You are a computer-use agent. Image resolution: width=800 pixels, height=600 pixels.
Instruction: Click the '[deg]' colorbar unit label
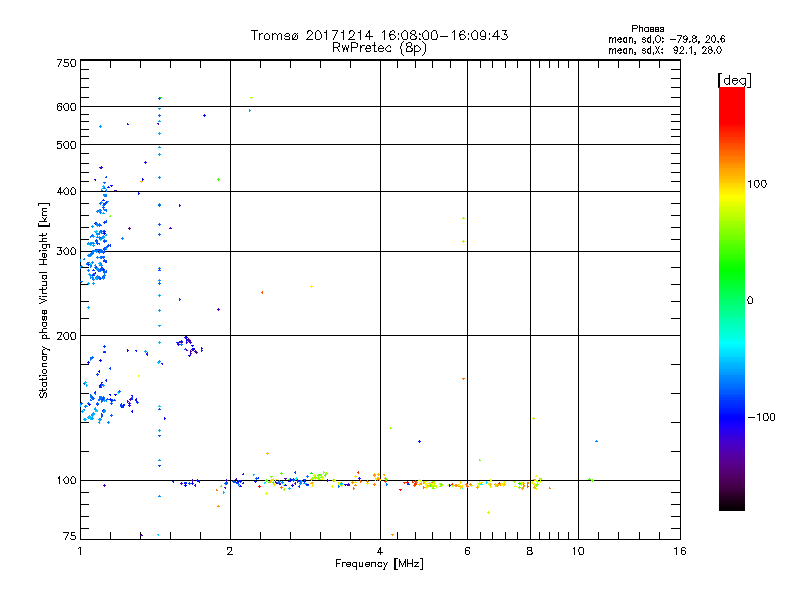[734, 80]
